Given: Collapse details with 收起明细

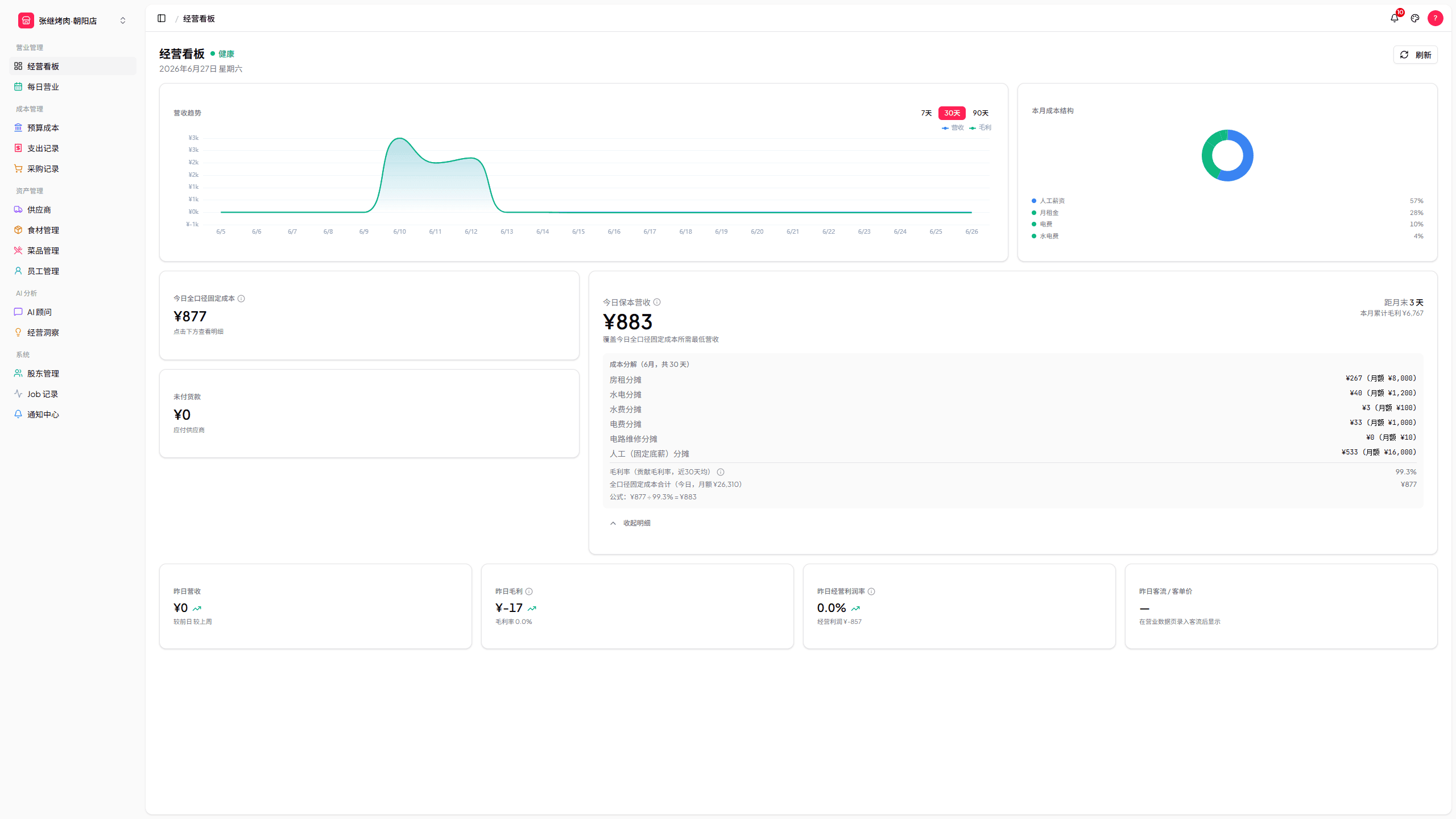Looking at the screenshot, I should (630, 523).
